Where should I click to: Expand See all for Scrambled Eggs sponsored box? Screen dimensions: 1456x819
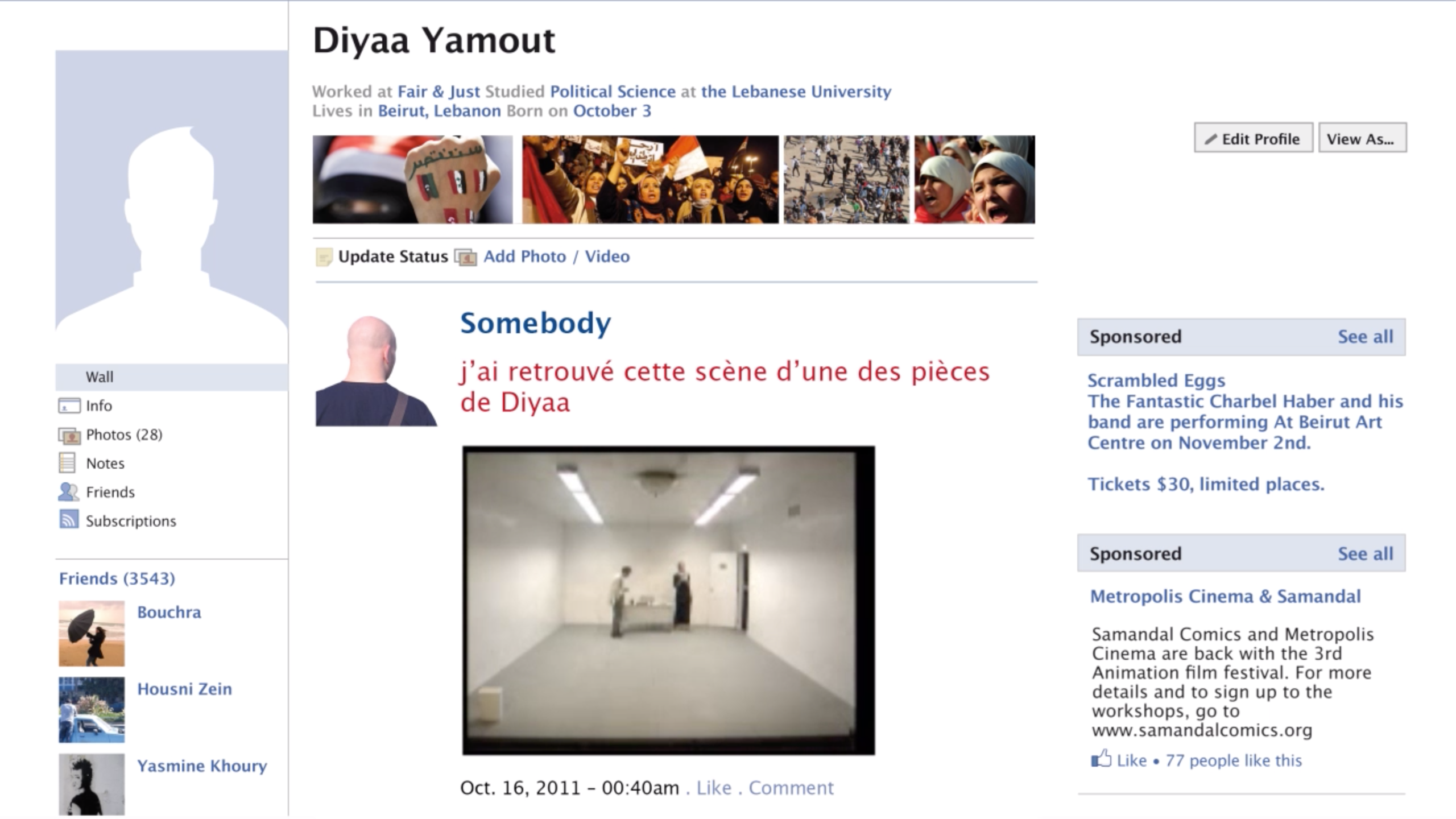click(x=1365, y=337)
